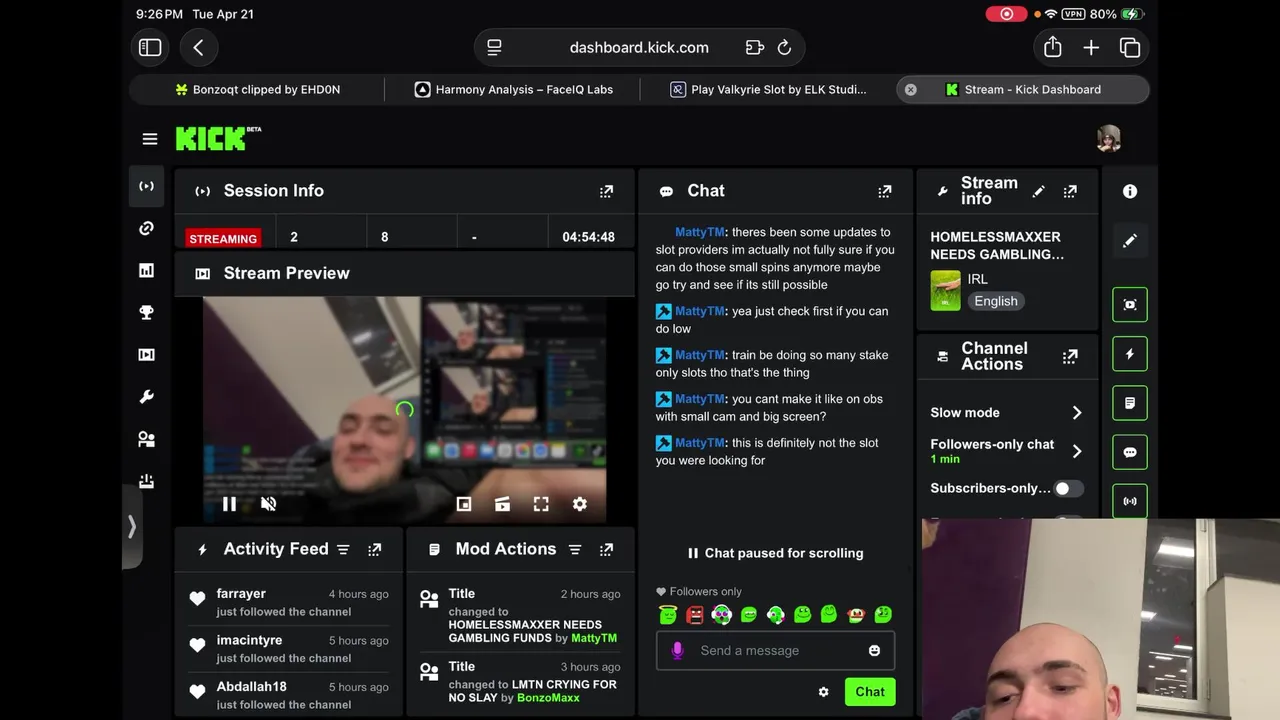Pop out the Stream info panel
The width and height of the screenshot is (1280, 720).
click(1070, 191)
